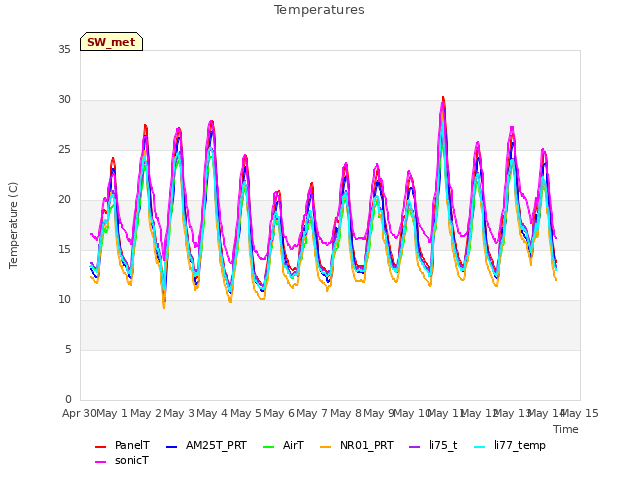
Task: Click the green AirT color swatch
Action: tap(269, 447)
